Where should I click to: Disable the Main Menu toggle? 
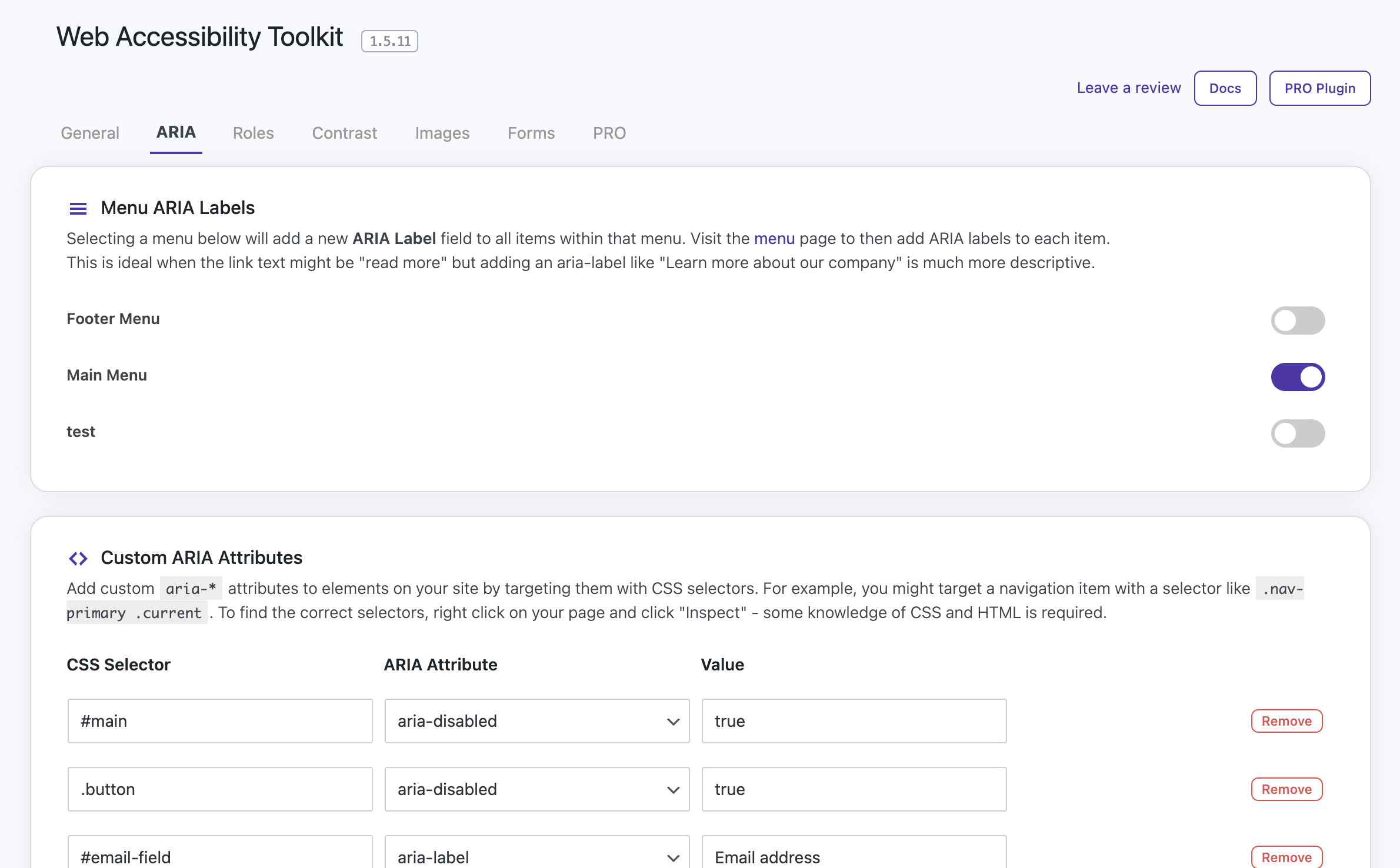point(1297,377)
